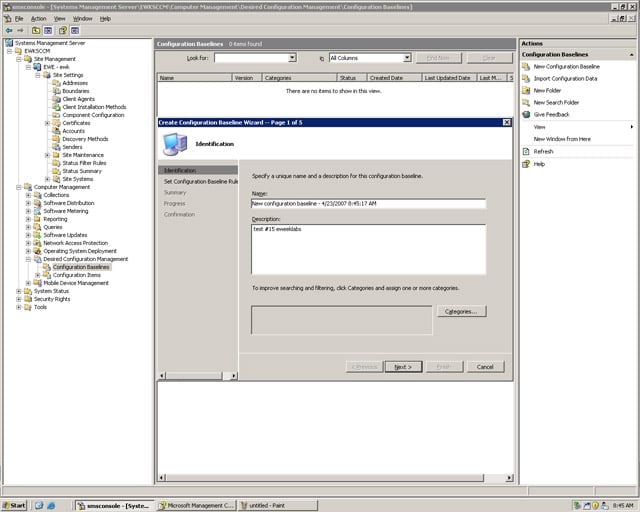
Task: Click the Refresh action icon
Action: (526, 151)
